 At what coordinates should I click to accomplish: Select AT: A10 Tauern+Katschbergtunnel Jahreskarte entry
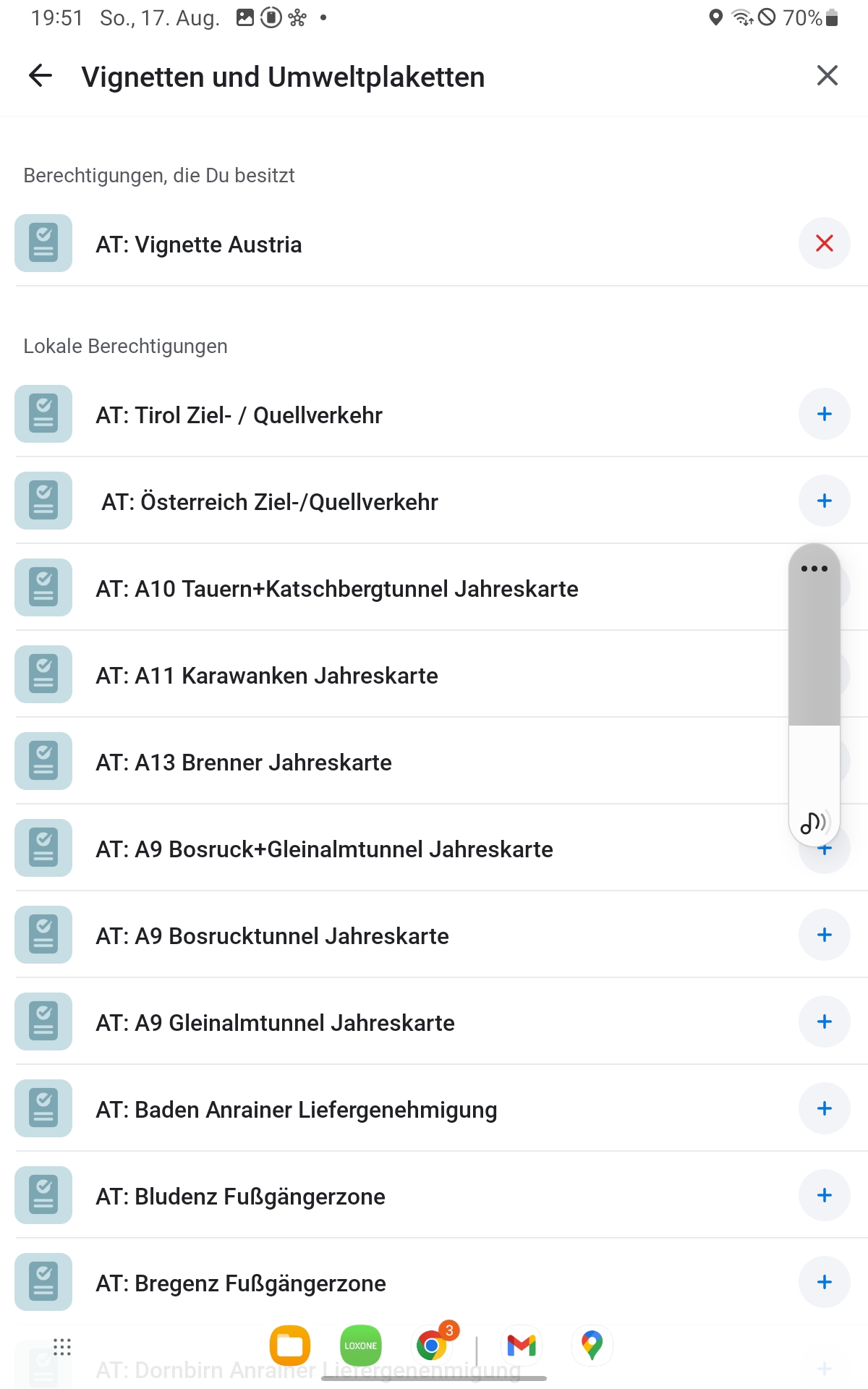[x=337, y=589]
